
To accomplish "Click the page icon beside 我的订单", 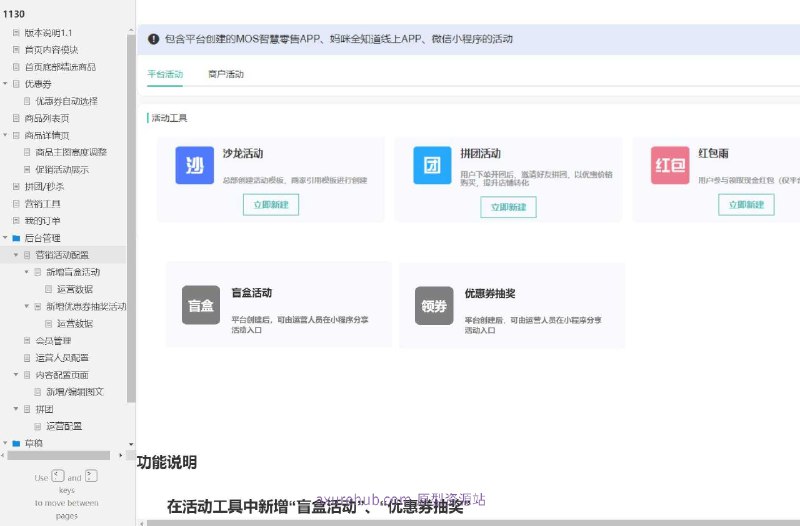I will pyautogui.click(x=16, y=221).
